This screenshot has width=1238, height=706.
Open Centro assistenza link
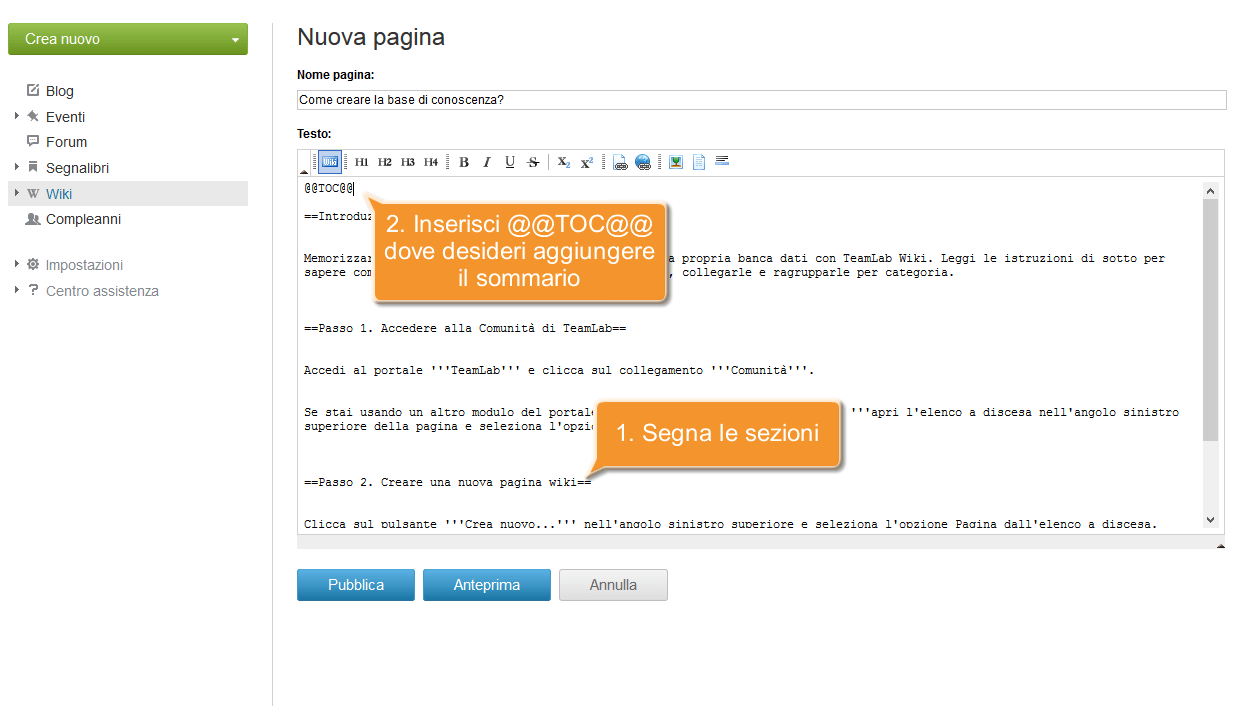[x=102, y=291]
